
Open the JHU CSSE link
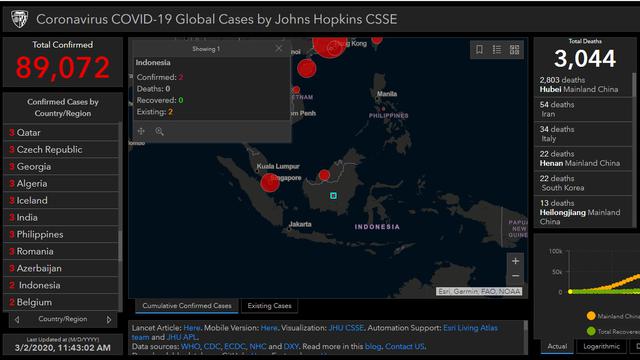pyautogui.click(x=346, y=328)
